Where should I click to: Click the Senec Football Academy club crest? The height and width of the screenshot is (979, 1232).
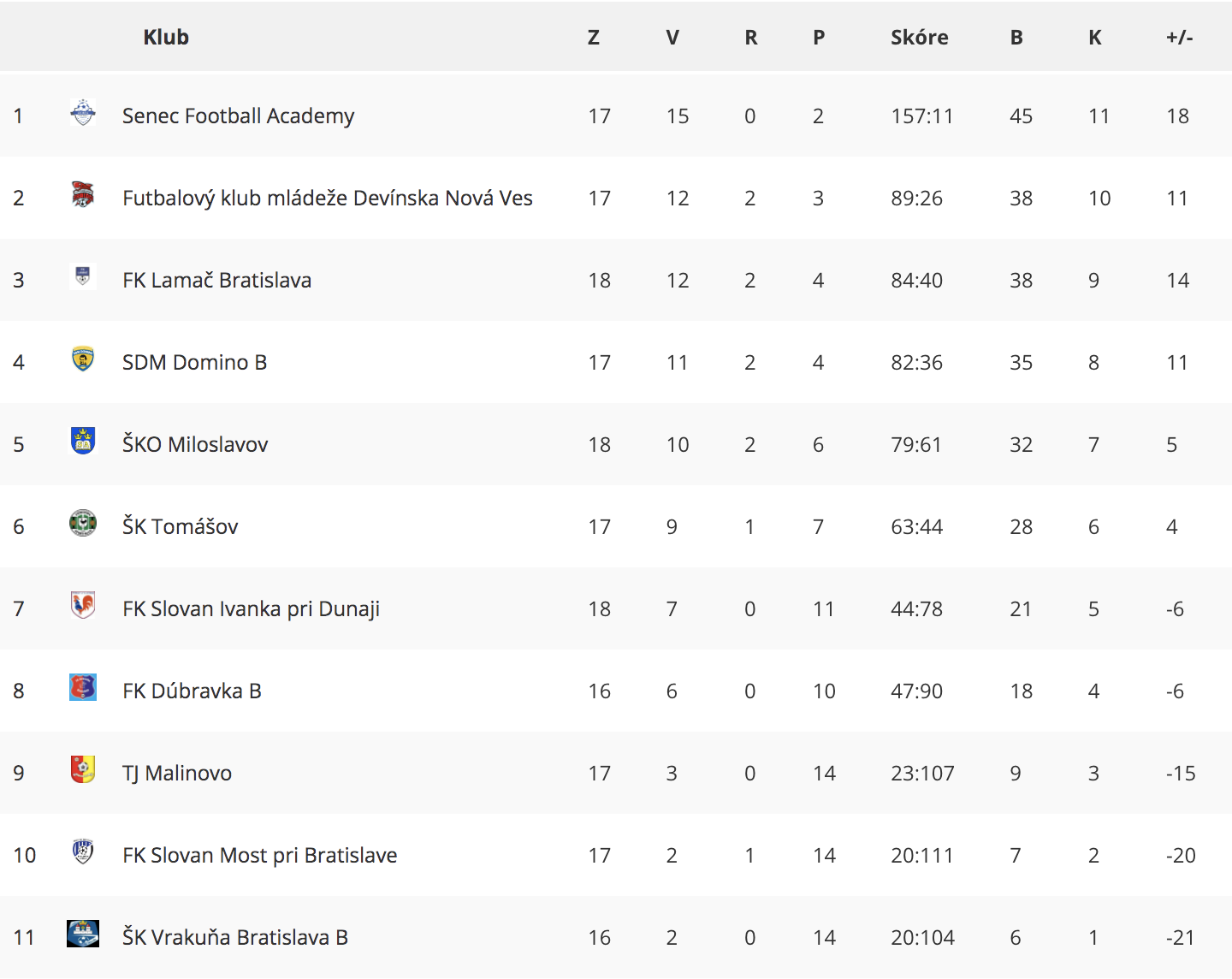(83, 112)
